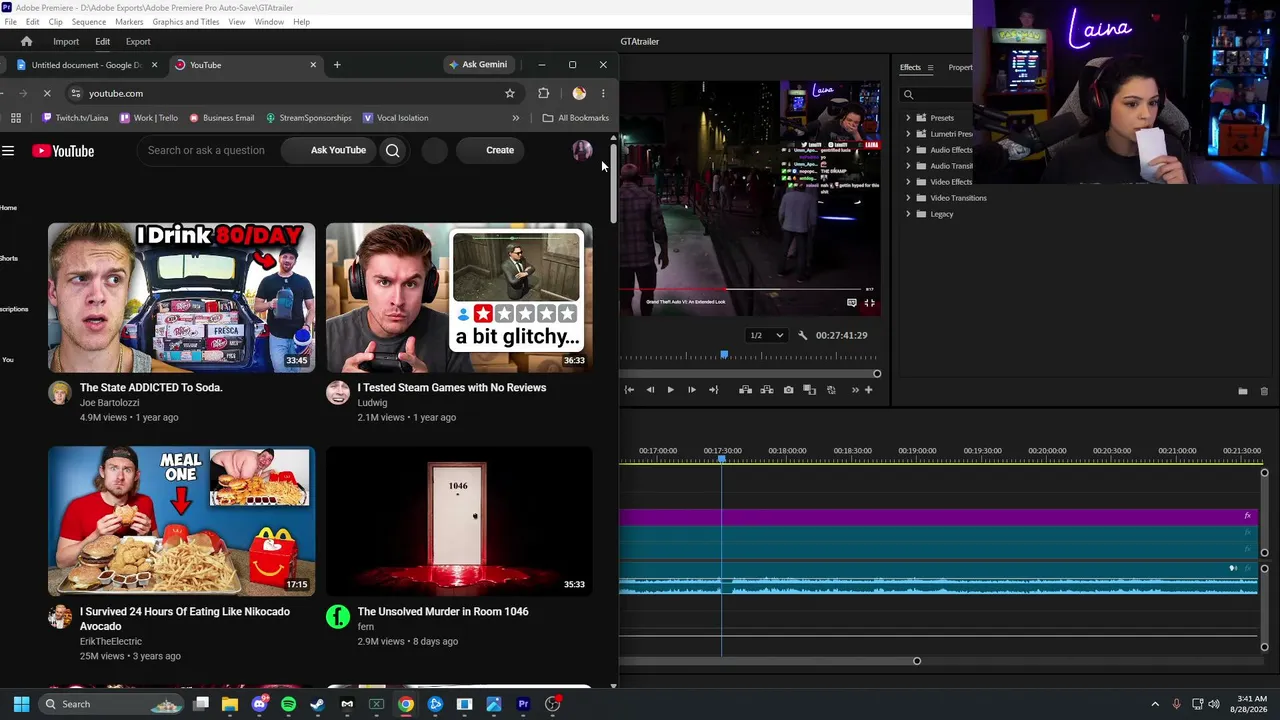Open Program Monitor button editor plus icon

[868, 390]
